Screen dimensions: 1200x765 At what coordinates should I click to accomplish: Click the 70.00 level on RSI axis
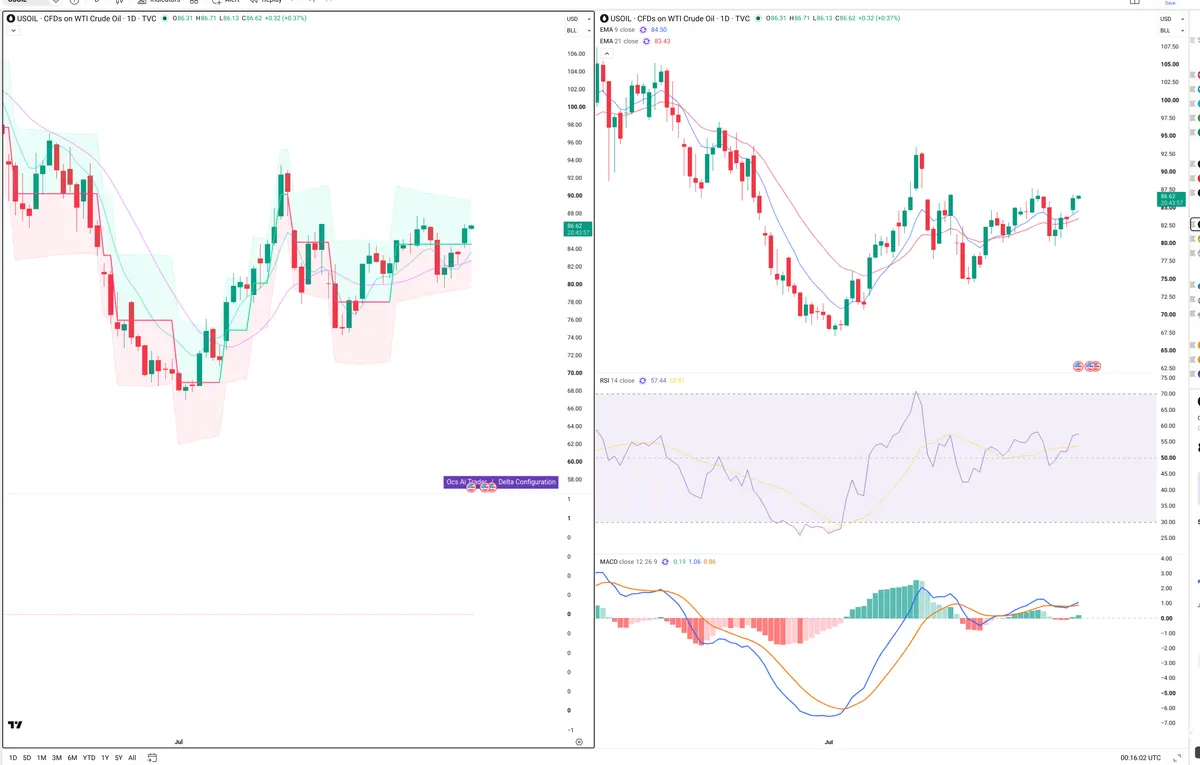pyautogui.click(x=1166, y=394)
